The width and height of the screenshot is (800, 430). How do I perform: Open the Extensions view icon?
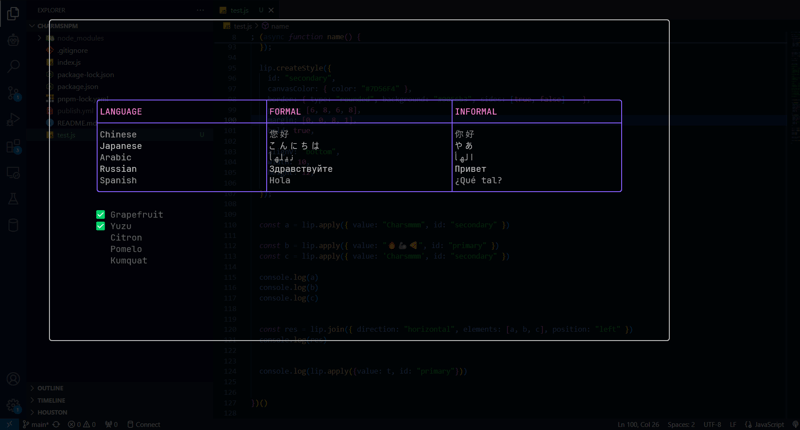tap(13, 147)
